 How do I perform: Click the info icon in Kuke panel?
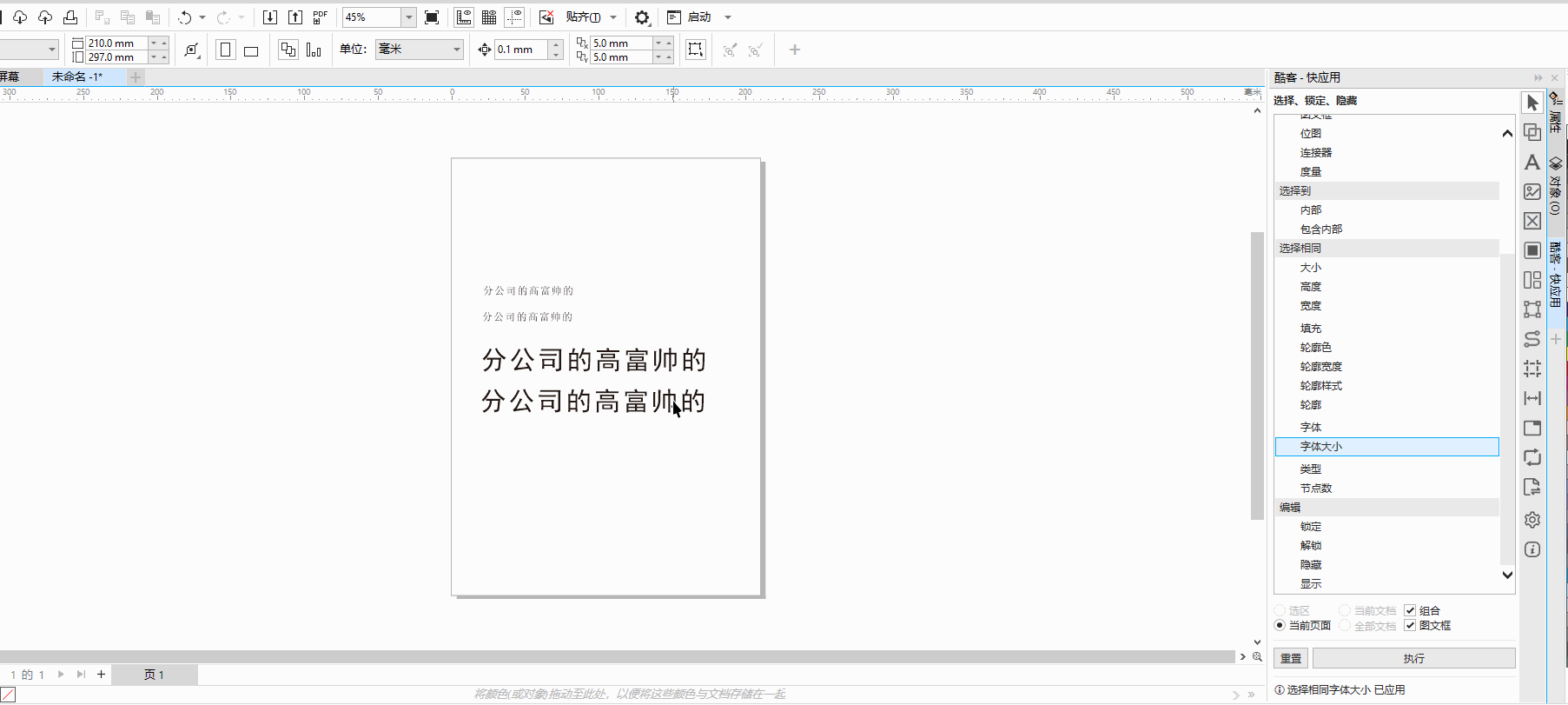(x=1532, y=549)
